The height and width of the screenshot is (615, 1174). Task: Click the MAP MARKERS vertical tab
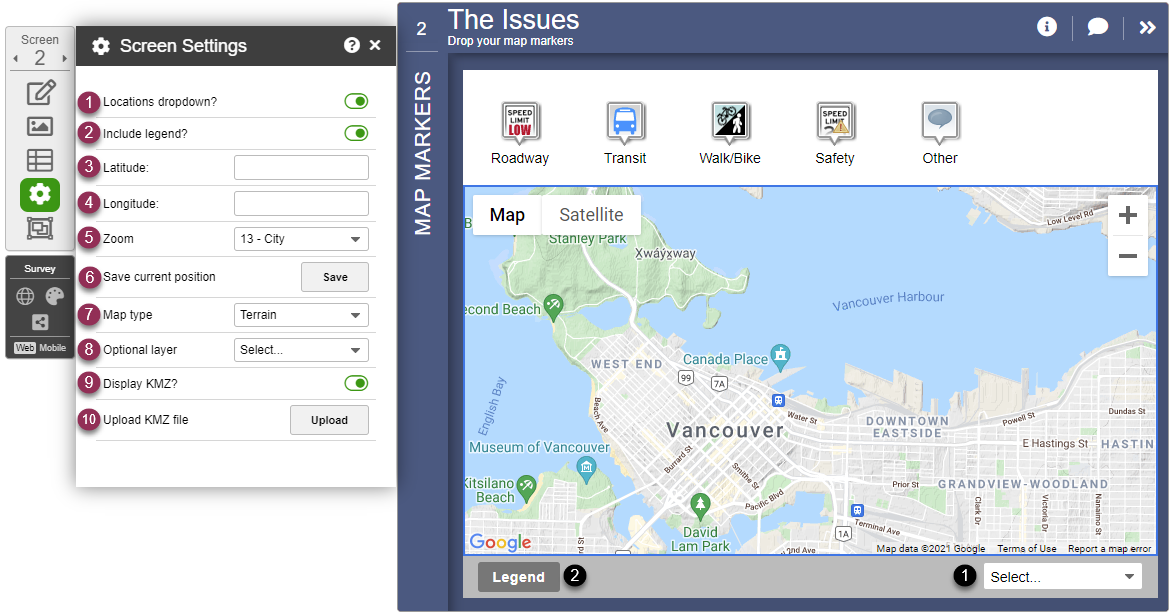423,153
